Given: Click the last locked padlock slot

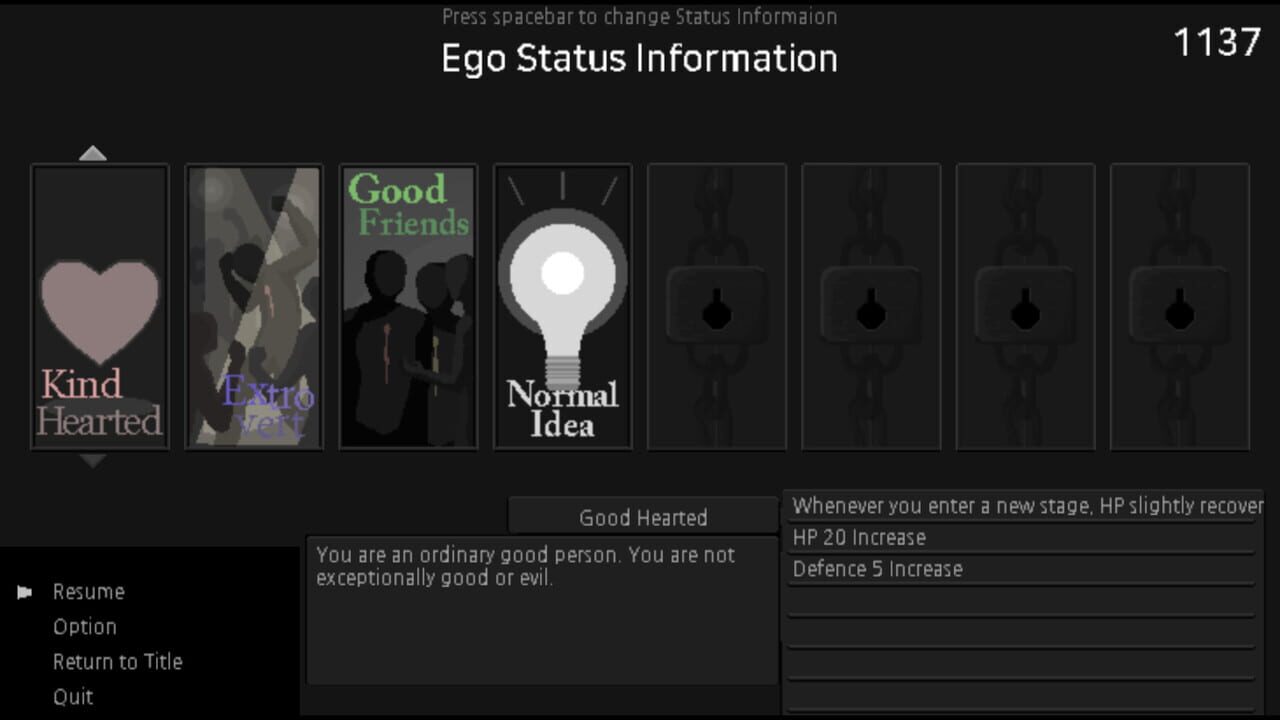Looking at the screenshot, I should (1179, 307).
